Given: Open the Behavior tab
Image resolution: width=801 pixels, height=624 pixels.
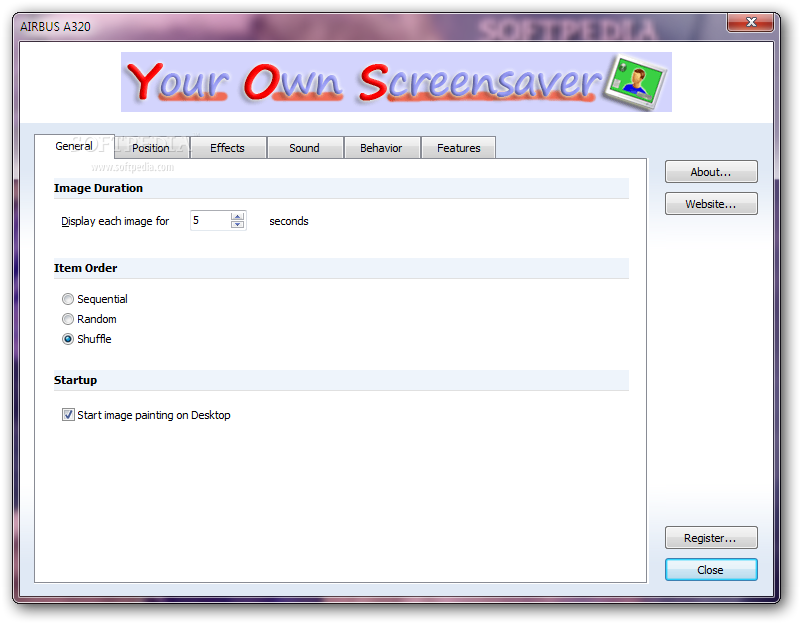Looking at the screenshot, I should pos(381,148).
